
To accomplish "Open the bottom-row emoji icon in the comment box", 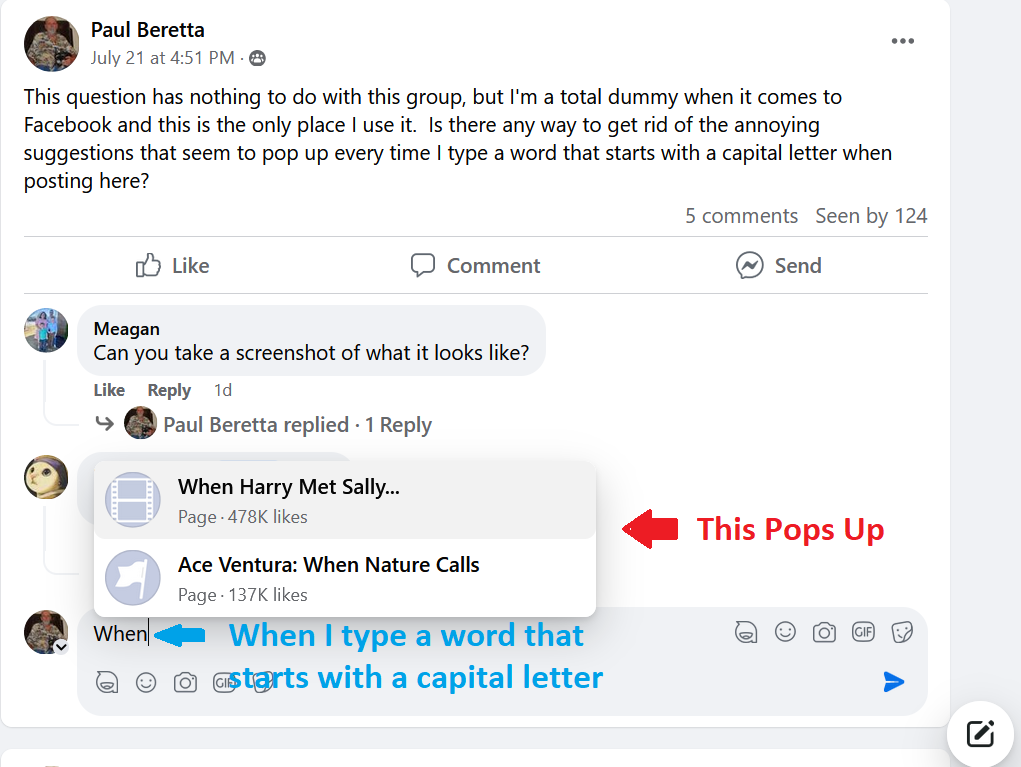I will (146, 682).
